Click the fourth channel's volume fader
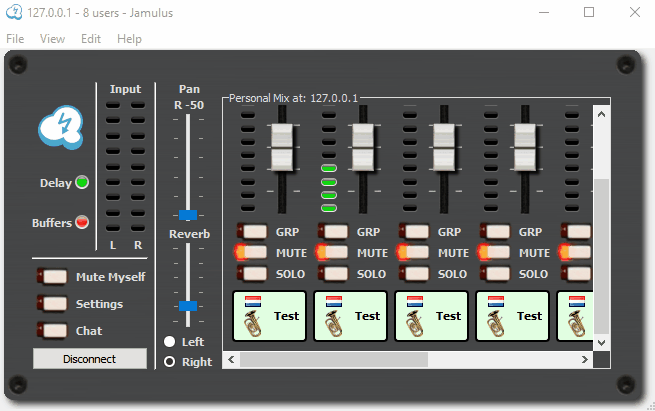 [x=525, y=147]
